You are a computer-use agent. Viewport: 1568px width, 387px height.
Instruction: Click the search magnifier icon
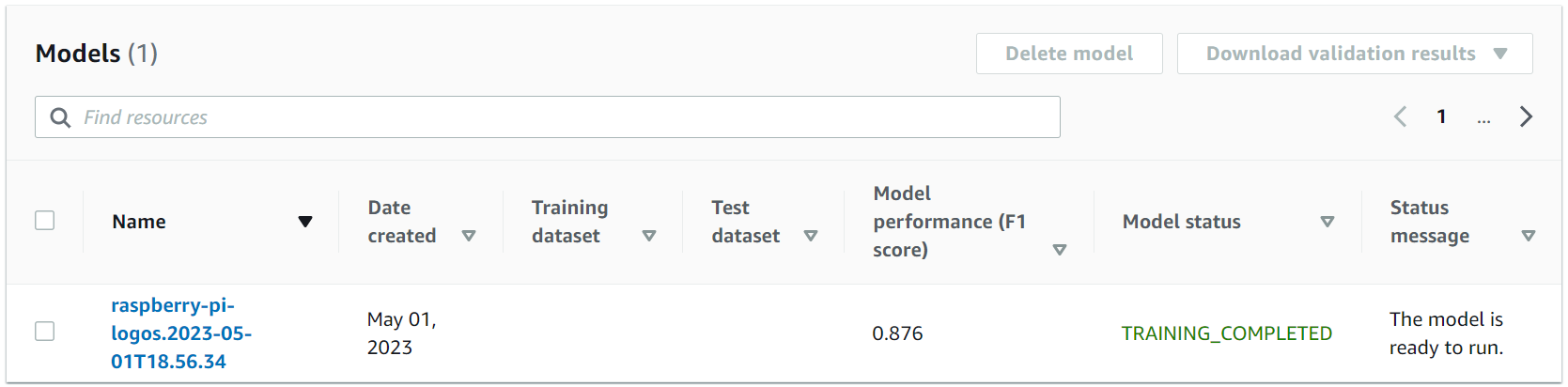pos(60,117)
